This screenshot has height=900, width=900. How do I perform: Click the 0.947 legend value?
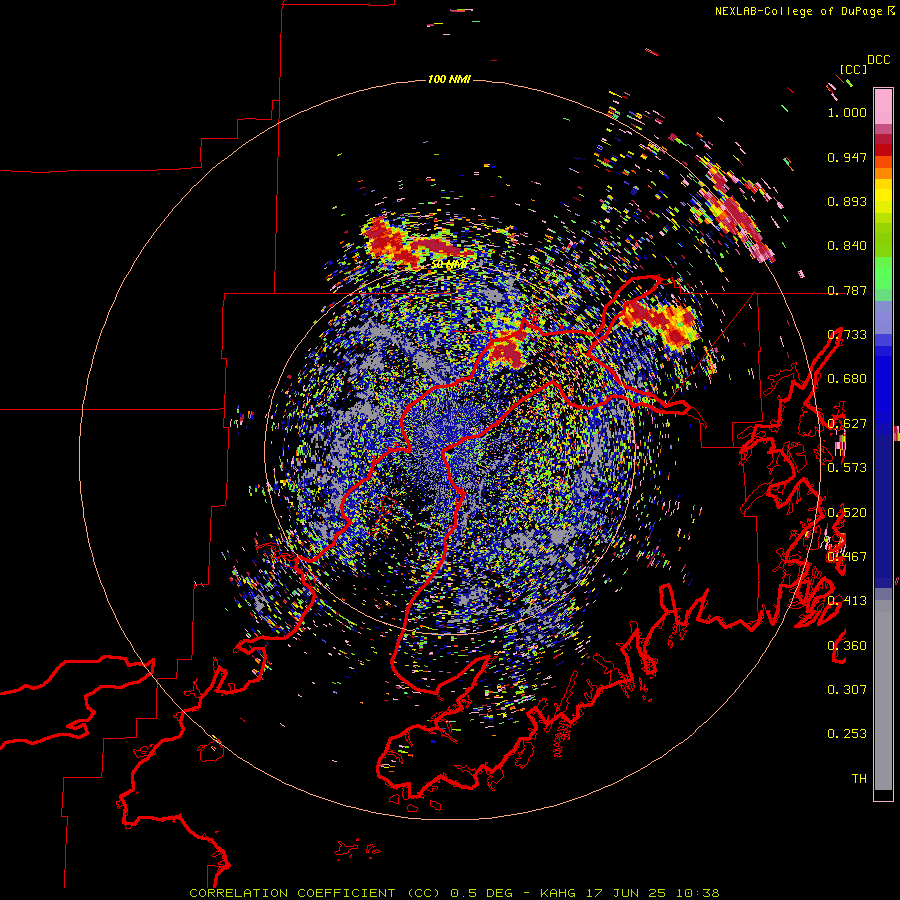point(847,157)
